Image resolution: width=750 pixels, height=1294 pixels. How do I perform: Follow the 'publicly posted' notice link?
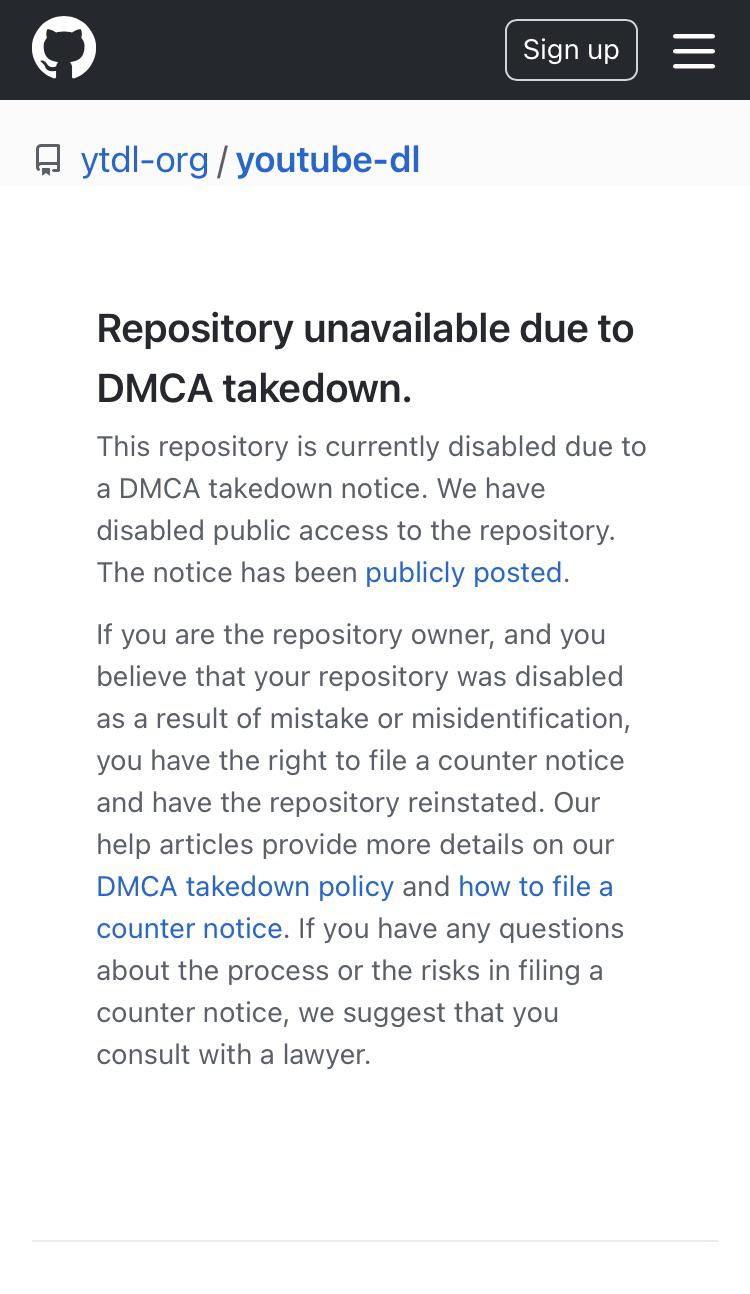coord(463,572)
